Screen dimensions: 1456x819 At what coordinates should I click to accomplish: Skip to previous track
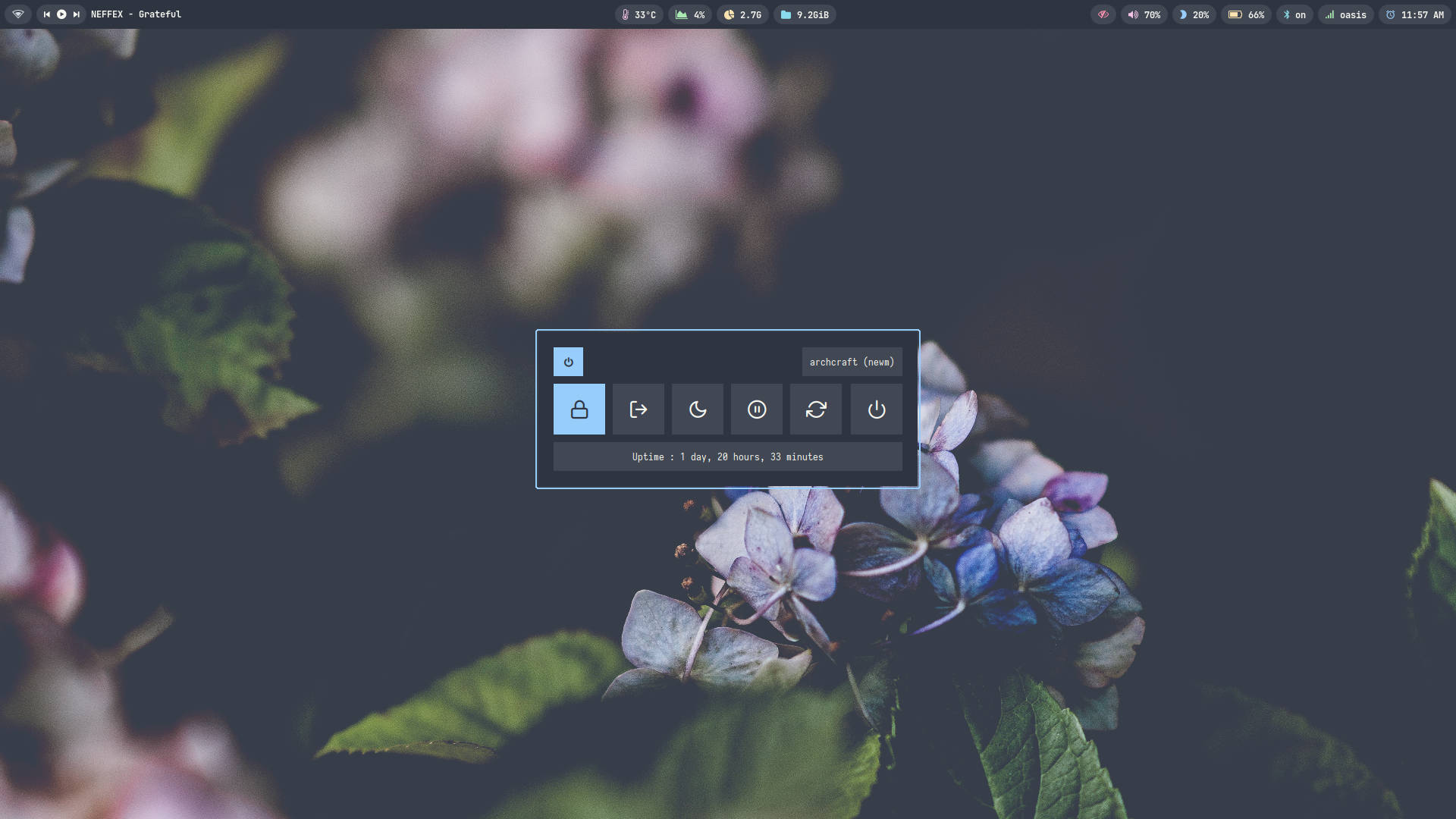coord(47,14)
